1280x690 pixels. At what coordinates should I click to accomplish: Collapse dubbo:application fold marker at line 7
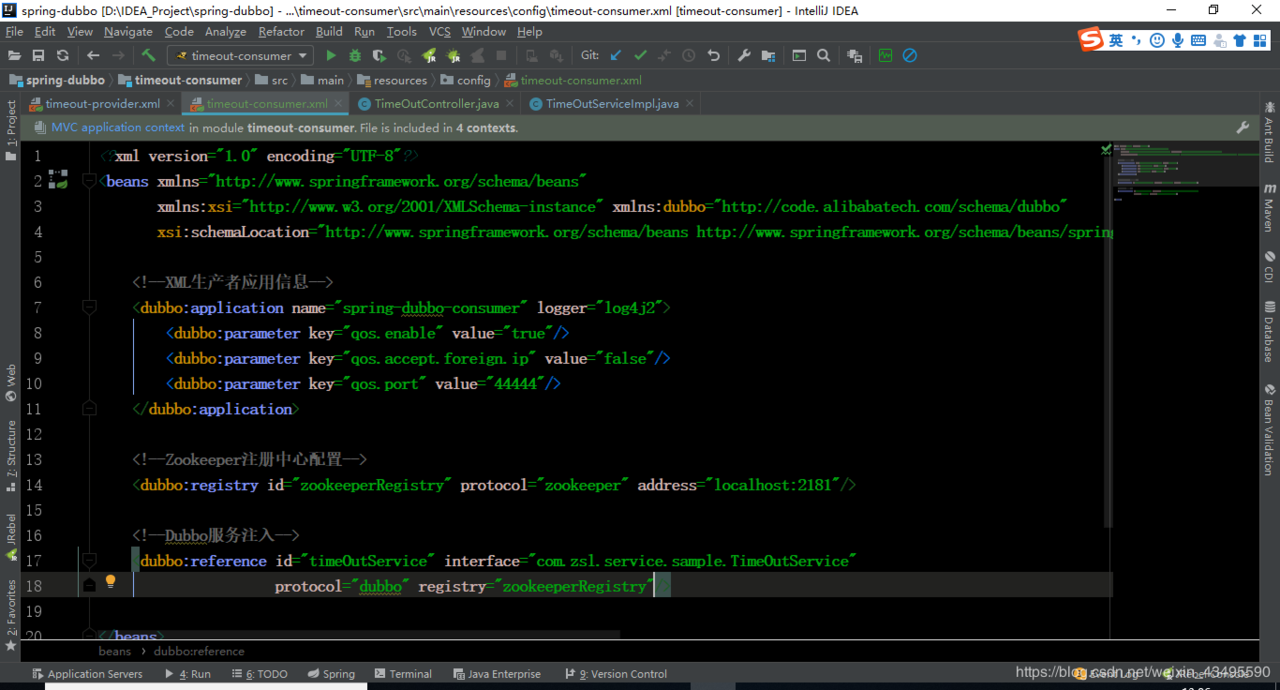(x=89, y=308)
